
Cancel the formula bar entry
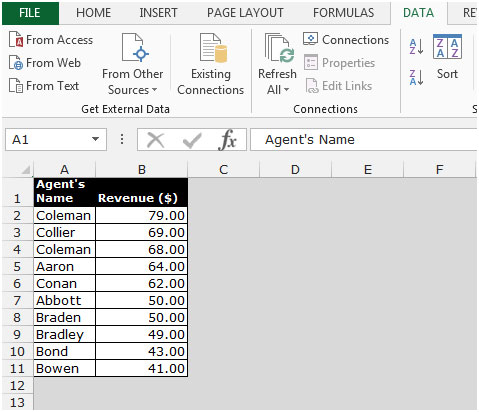pyautogui.click(x=155, y=140)
